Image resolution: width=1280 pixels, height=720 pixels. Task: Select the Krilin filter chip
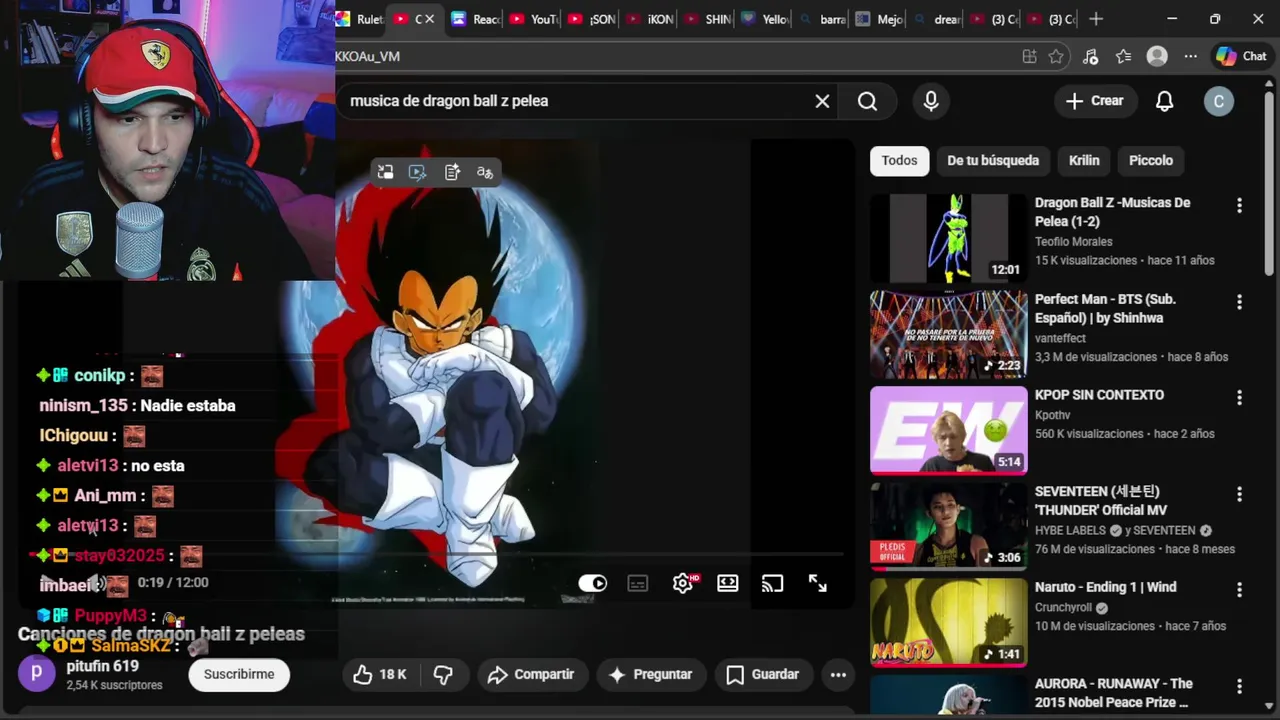(1084, 160)
